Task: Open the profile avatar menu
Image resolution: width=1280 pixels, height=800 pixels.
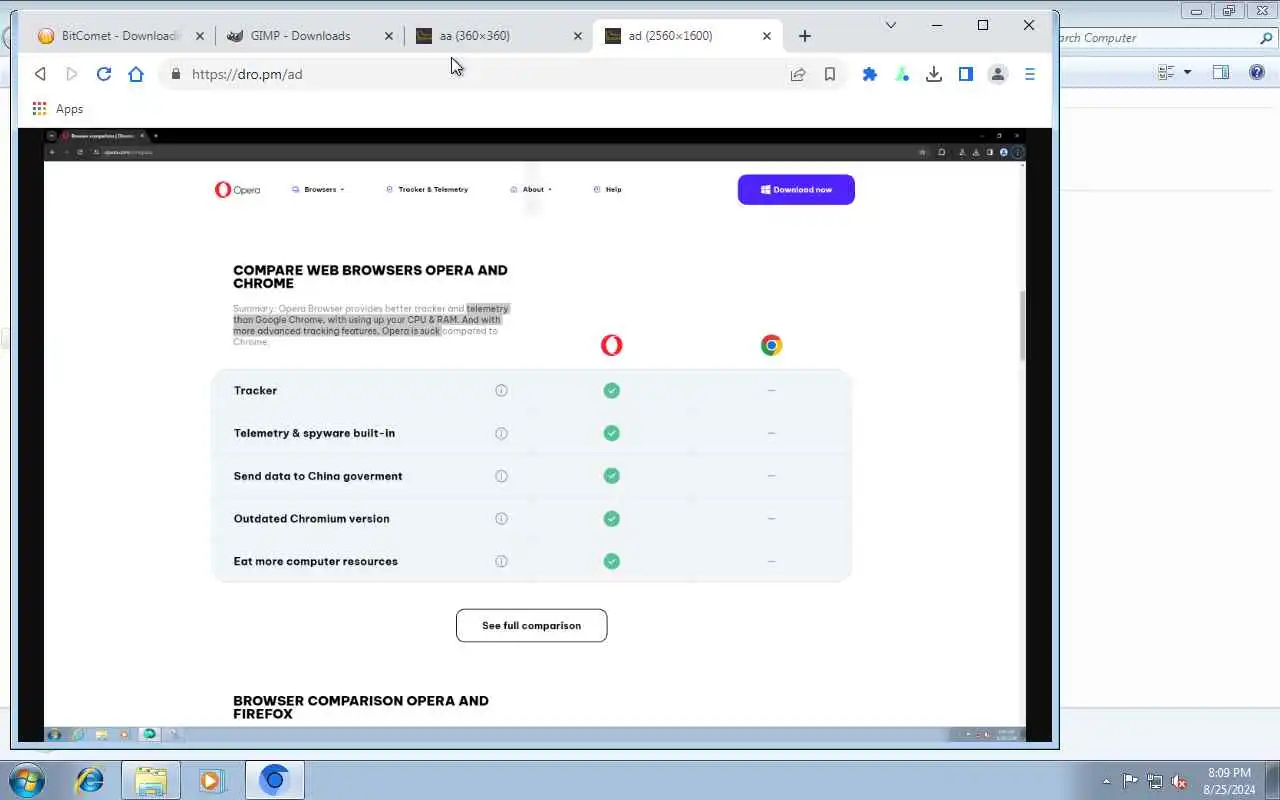Action: click(x=998, y=74)
